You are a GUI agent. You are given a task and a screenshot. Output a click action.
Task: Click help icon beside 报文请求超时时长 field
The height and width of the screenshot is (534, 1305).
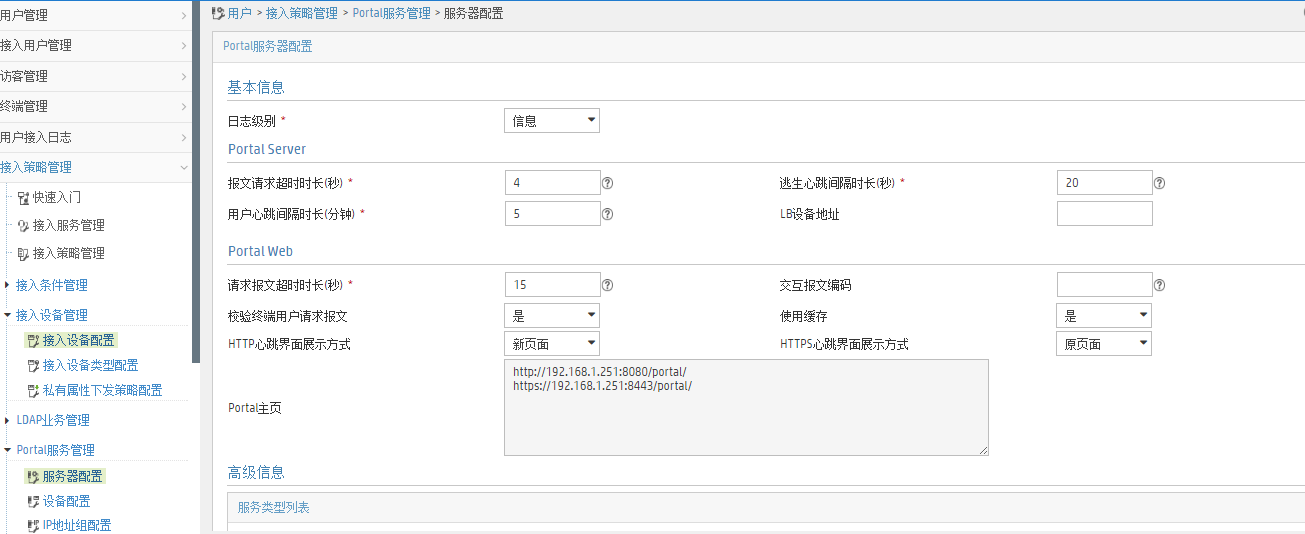(607, 183)
